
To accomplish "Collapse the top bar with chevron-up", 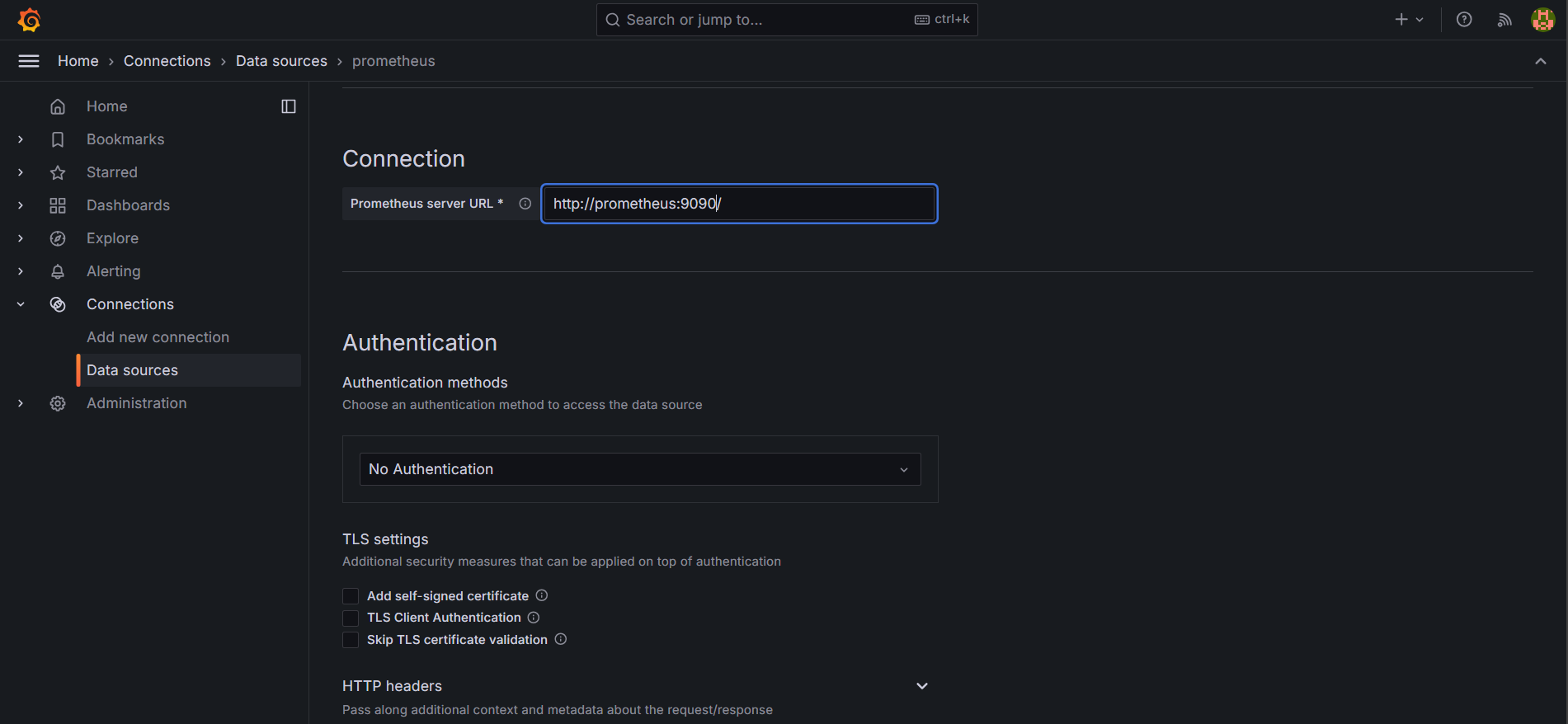I will point(1541,61).
